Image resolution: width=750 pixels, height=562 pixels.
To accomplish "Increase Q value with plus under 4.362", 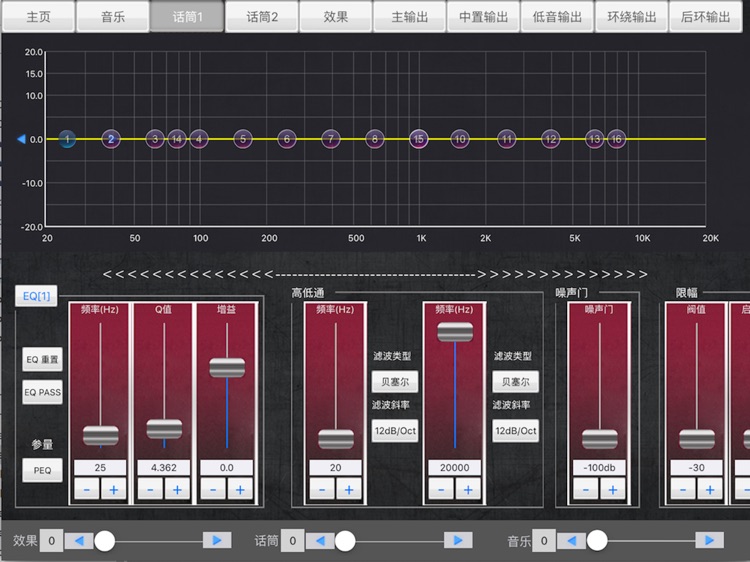I will (177, 489).
